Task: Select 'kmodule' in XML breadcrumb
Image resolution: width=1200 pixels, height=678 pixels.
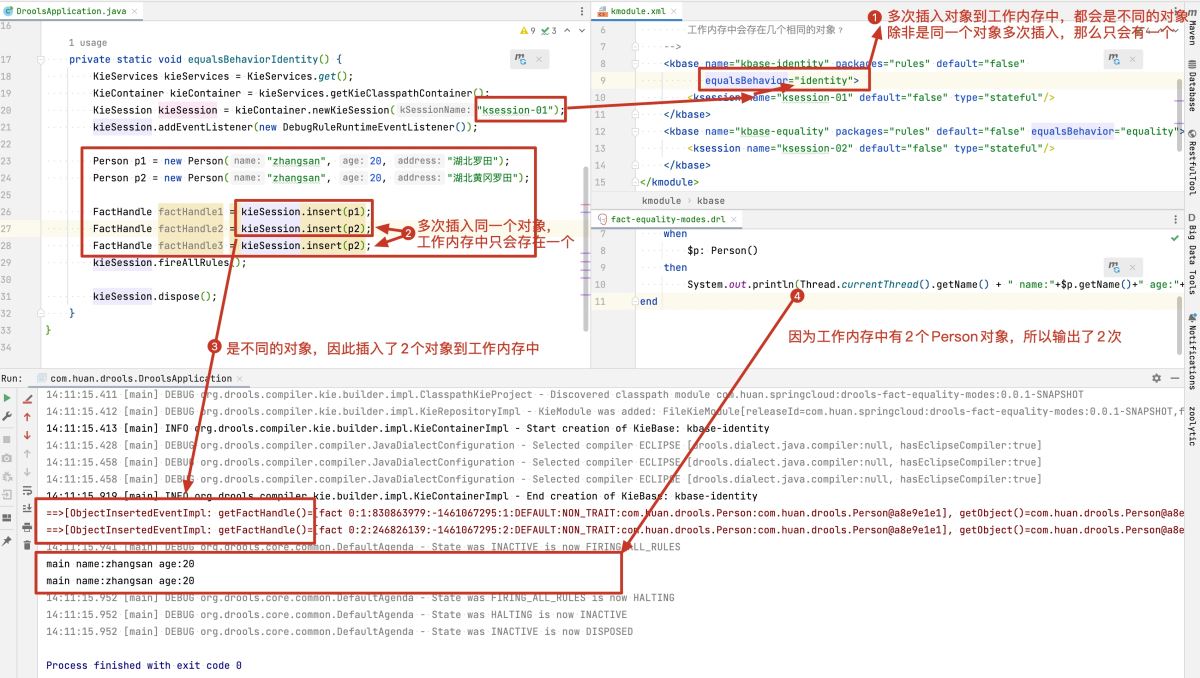Action: 662,200
